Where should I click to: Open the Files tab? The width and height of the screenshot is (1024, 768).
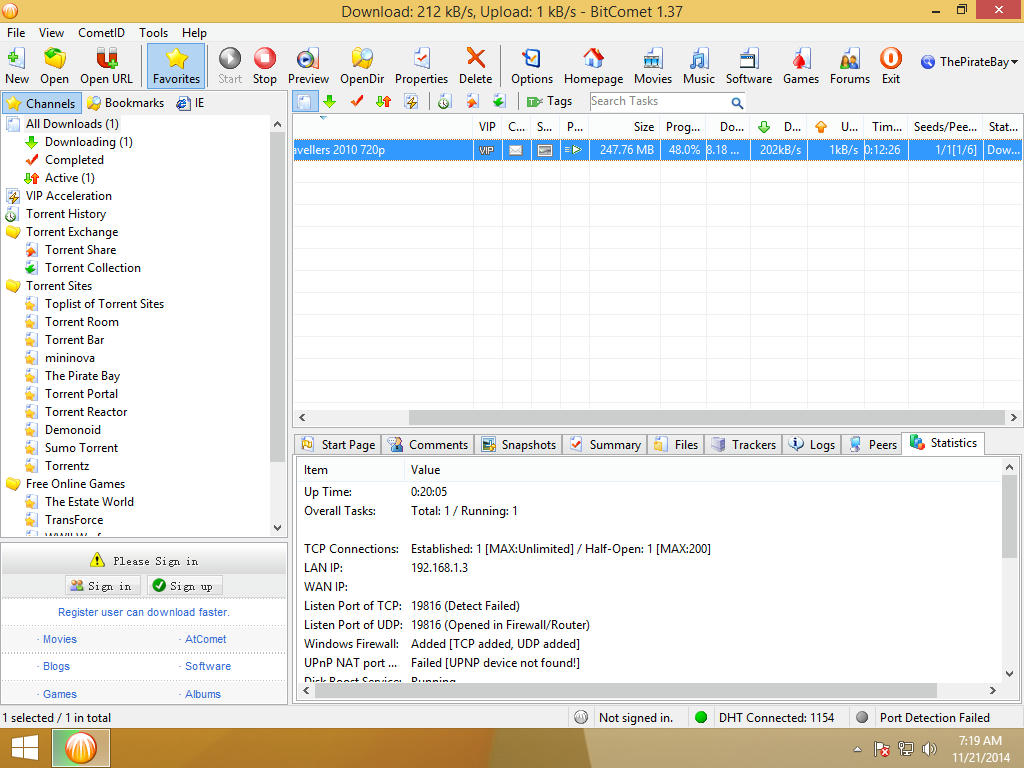click(676, 445)
